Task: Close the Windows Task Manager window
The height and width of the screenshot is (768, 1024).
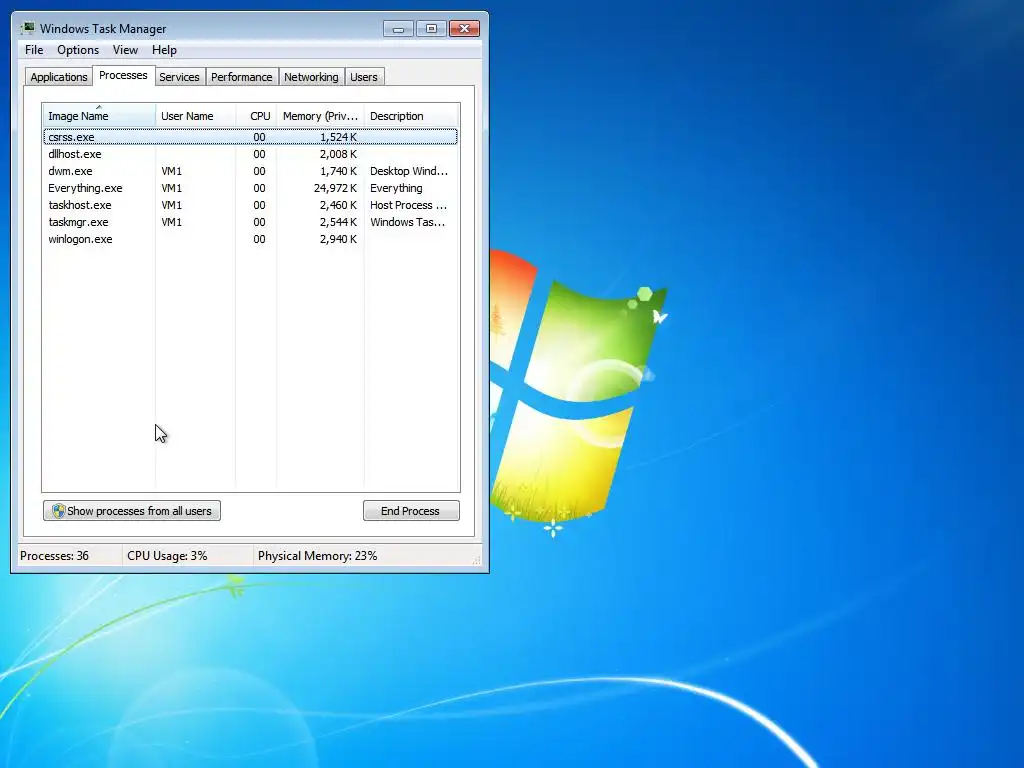Action: click(464, 29)
